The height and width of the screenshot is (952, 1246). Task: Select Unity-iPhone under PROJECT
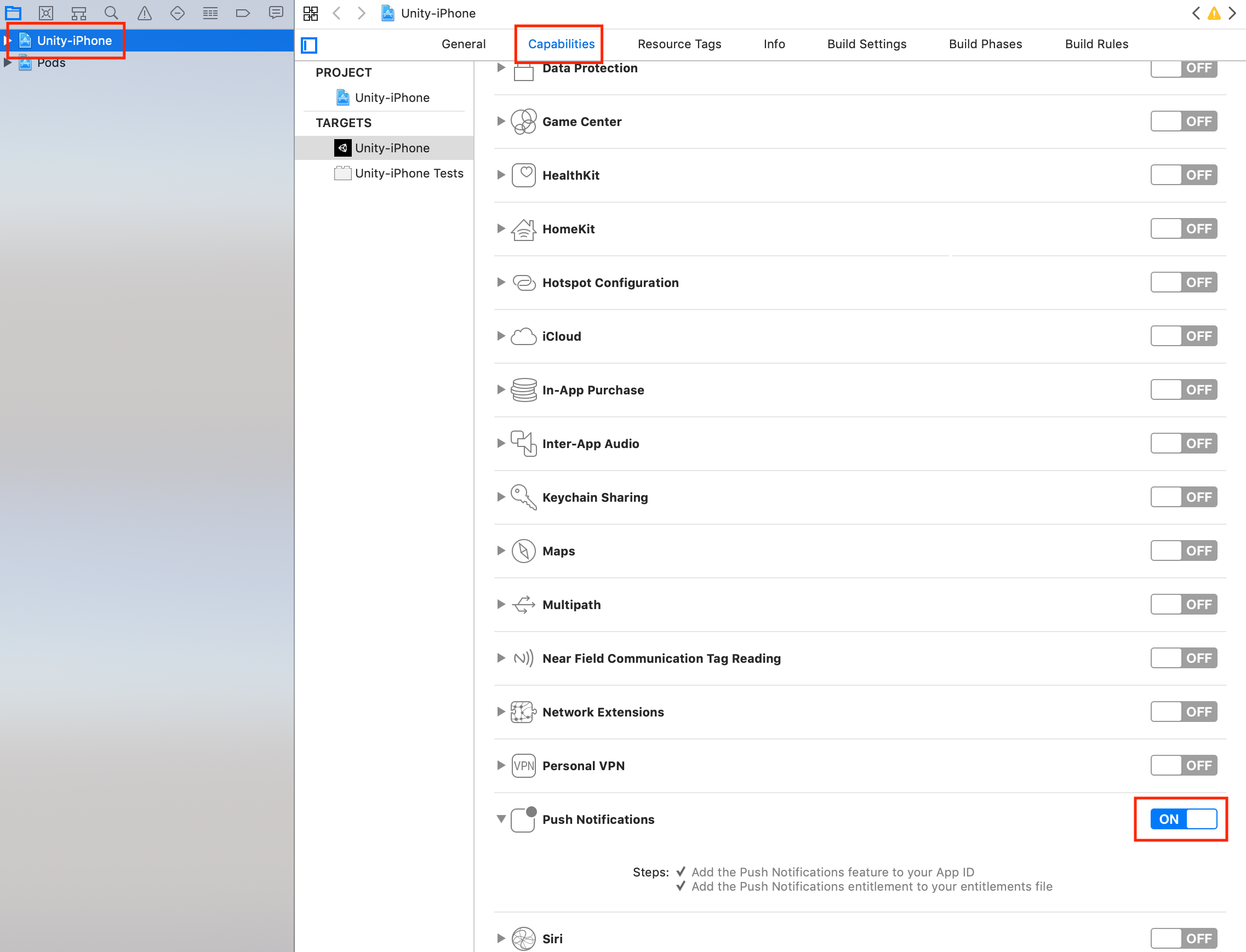coord(392,98)
